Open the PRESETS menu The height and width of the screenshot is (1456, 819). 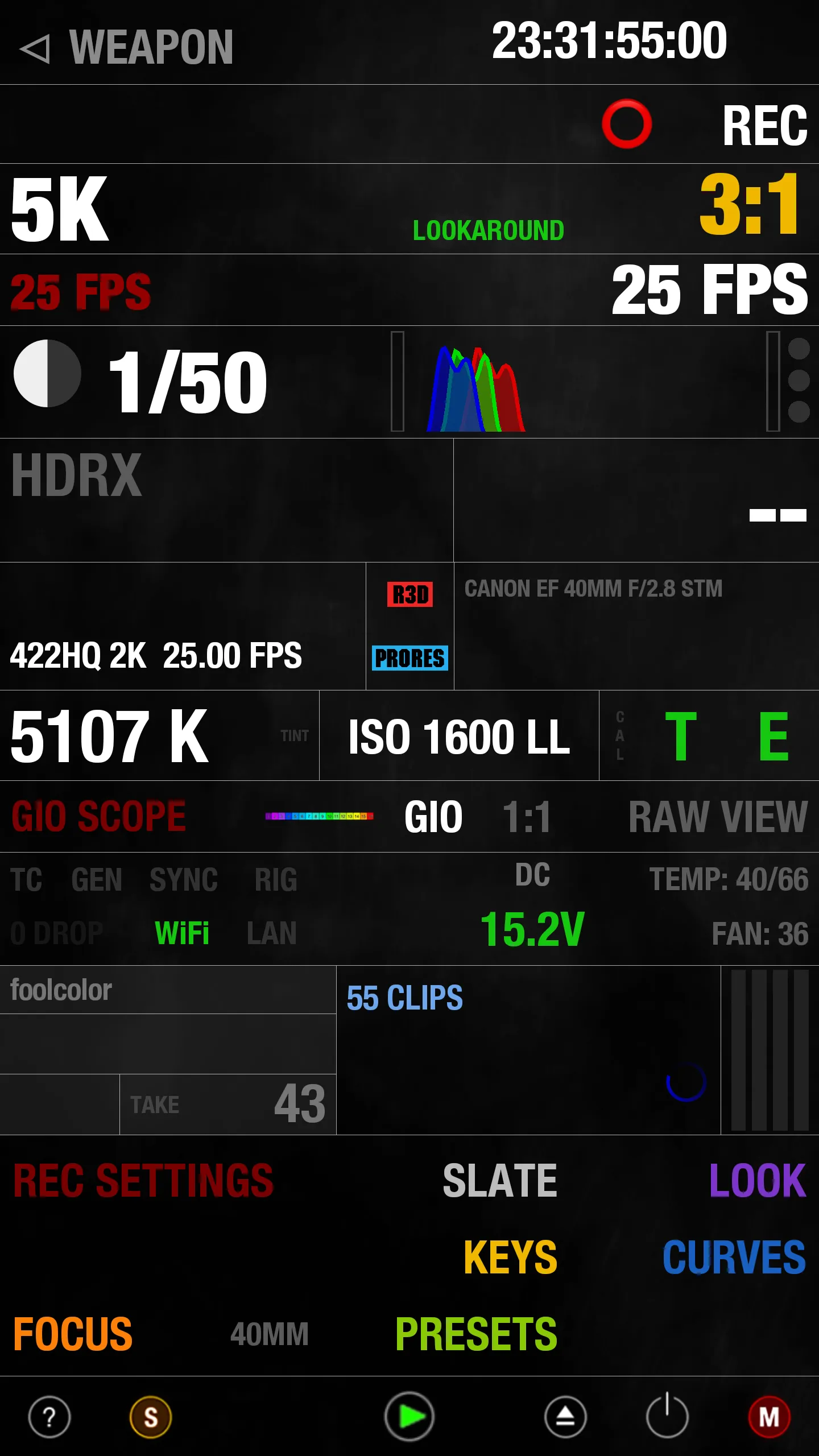[476, 1334]
